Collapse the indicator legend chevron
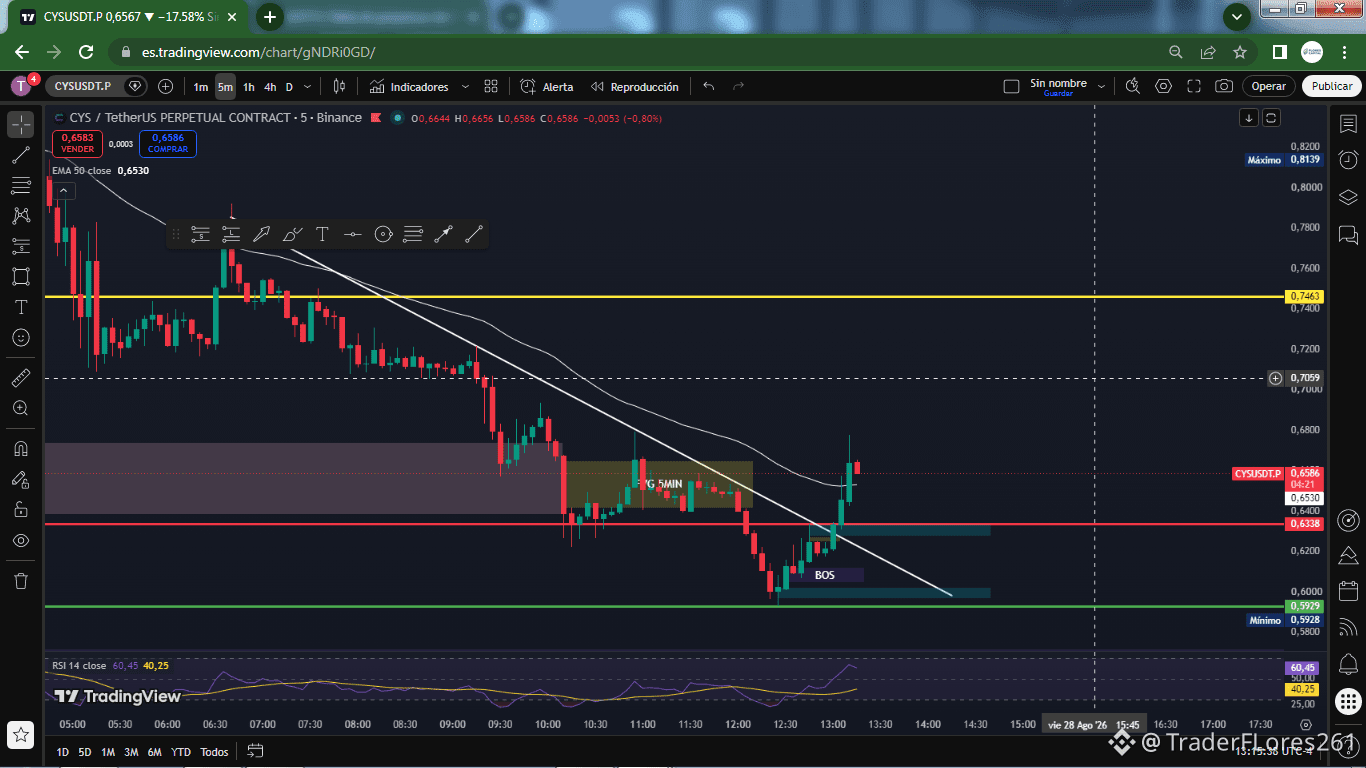Viewport: 1366px width, 768px height. (x=63, y=190)
